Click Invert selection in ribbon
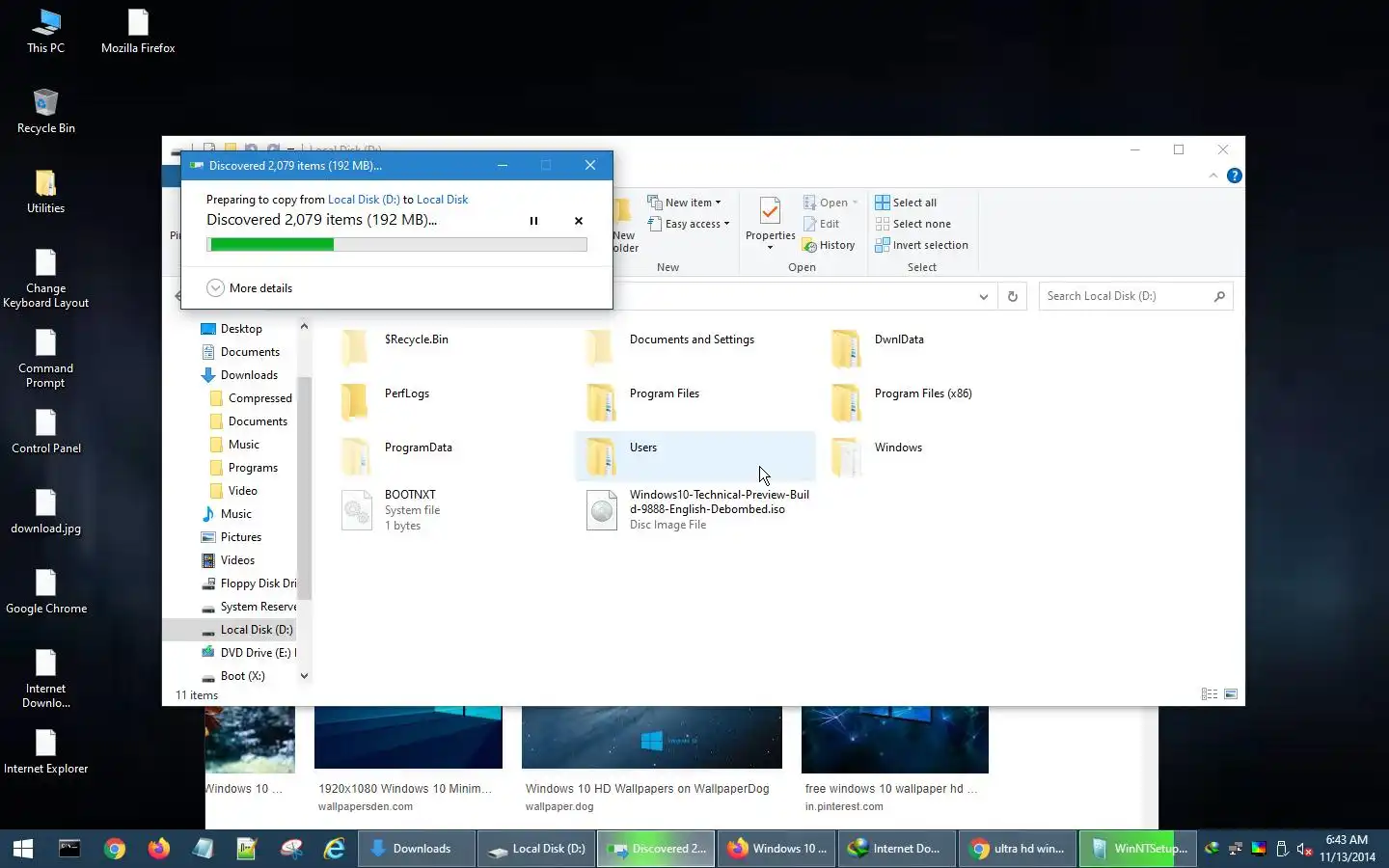 921,245
